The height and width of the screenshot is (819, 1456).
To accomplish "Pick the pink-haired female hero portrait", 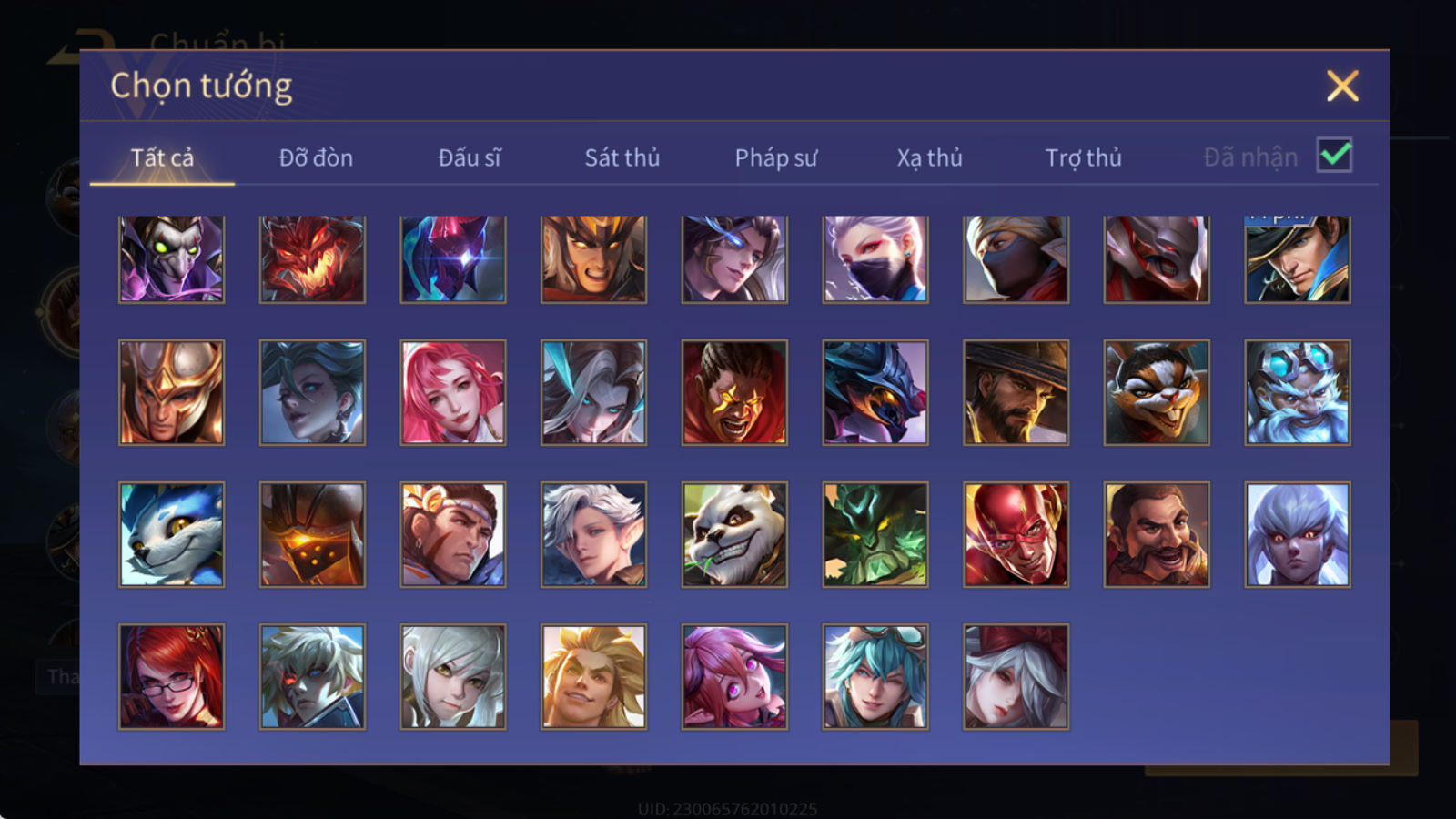I will (x=453, y=392).
